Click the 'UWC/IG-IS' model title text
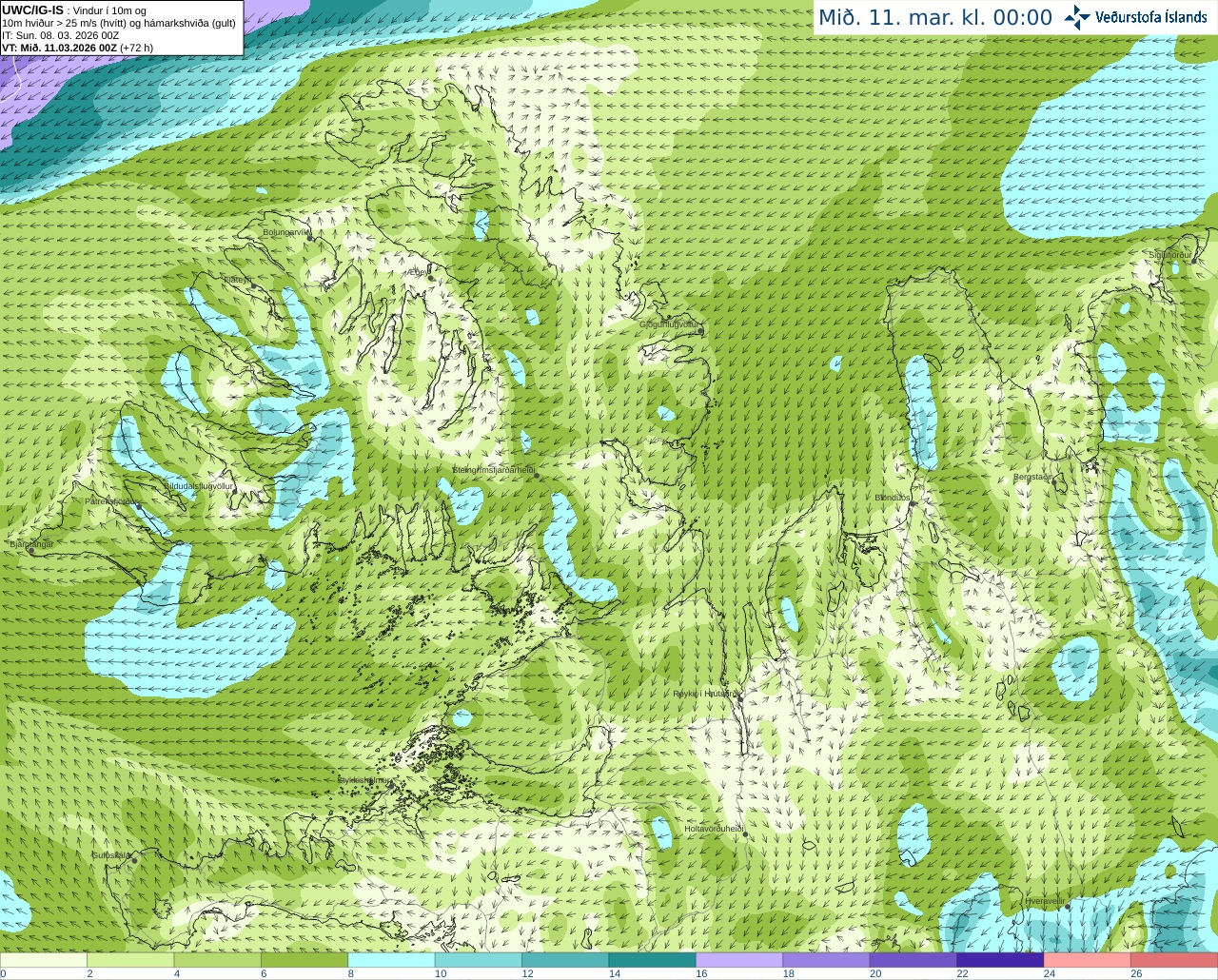 click(32, 10)
